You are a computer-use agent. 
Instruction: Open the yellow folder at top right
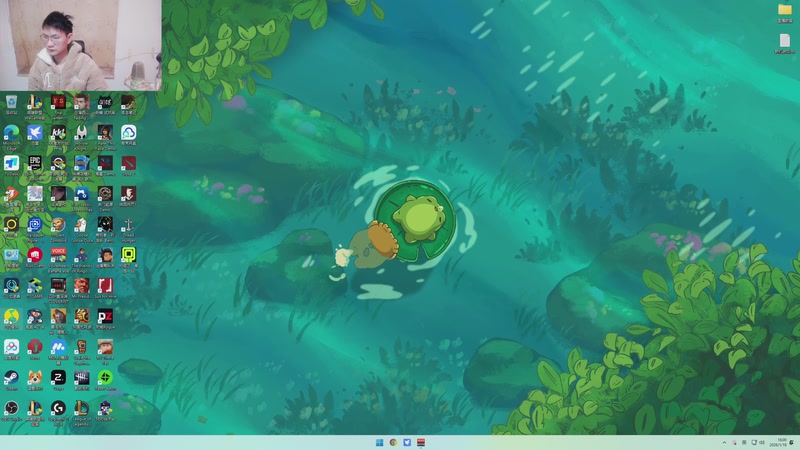point(785,12)
